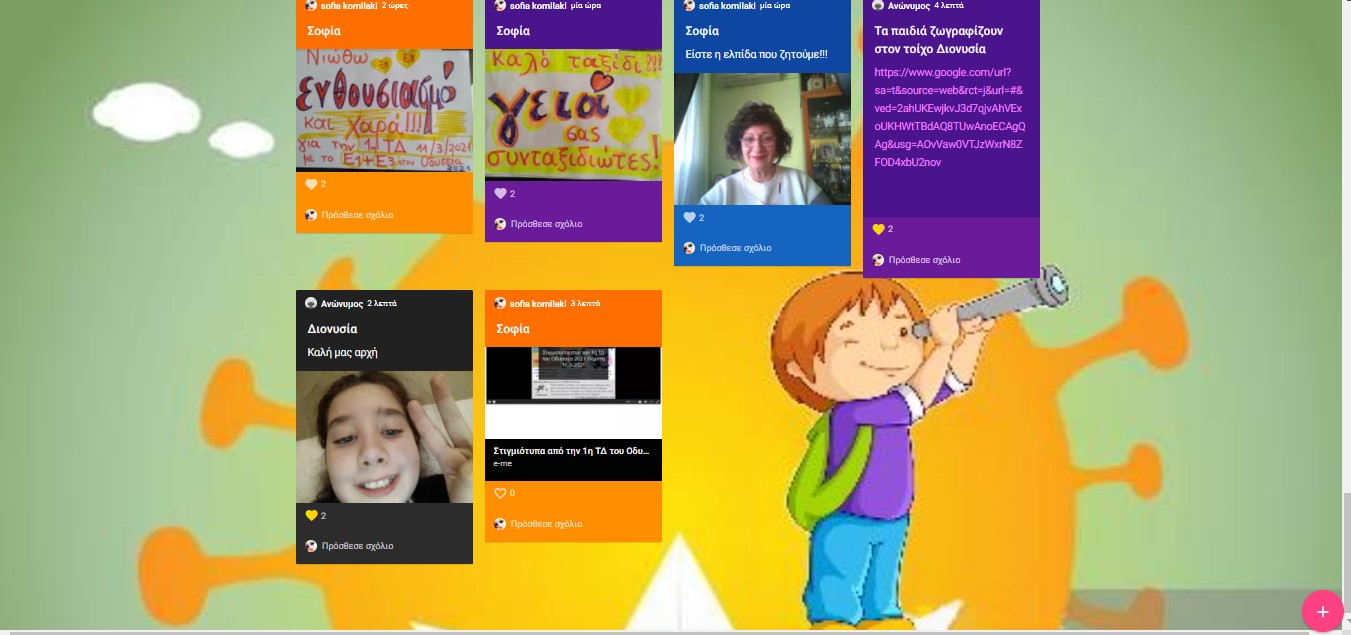Image resolution: width=1351 pixels, height=635 pixels.
Task: Open the girl's selfie in the "Καλή μας αρχή" post
Action: point(384,437)
